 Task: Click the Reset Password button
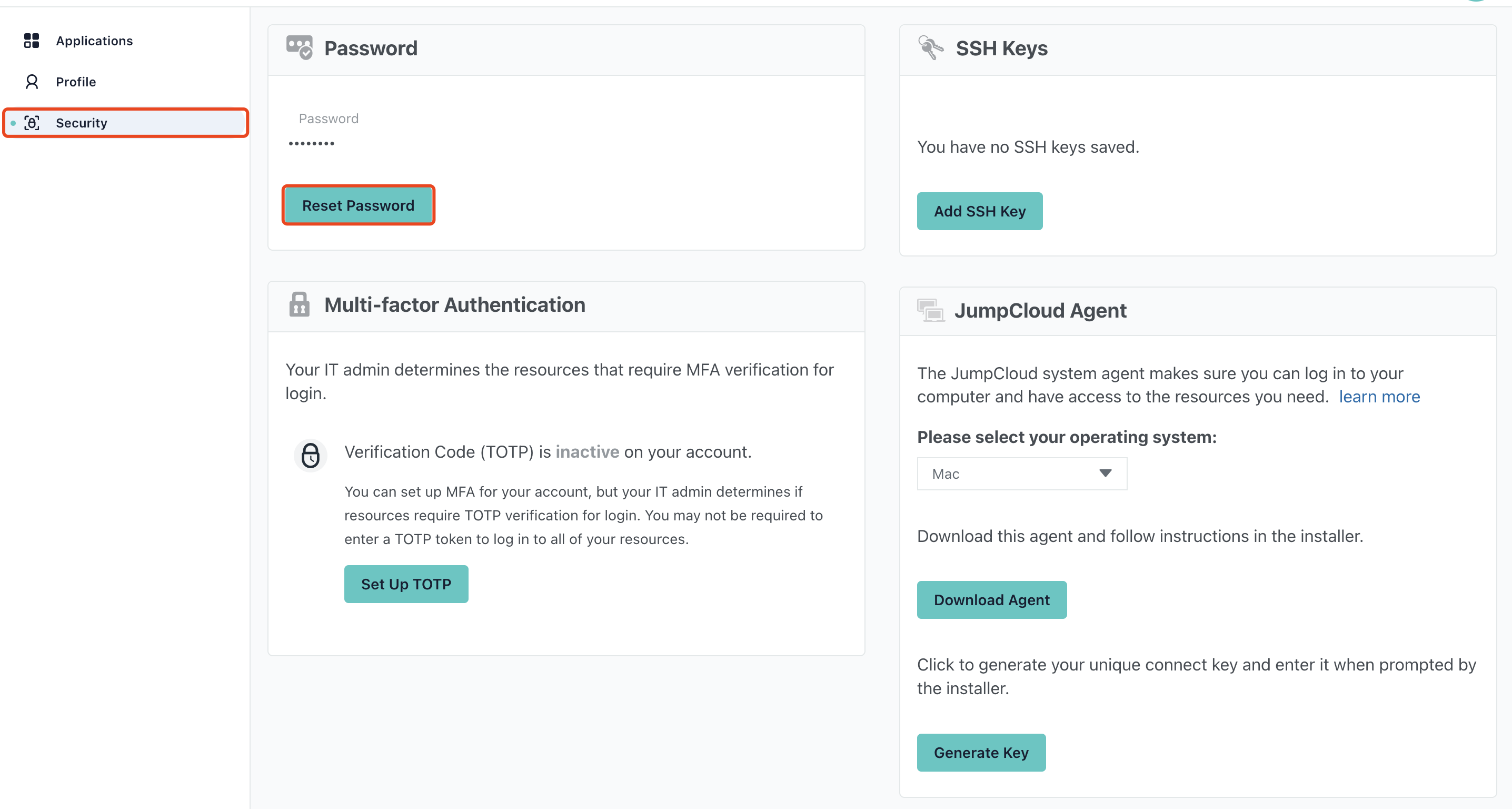pos(358,205)
